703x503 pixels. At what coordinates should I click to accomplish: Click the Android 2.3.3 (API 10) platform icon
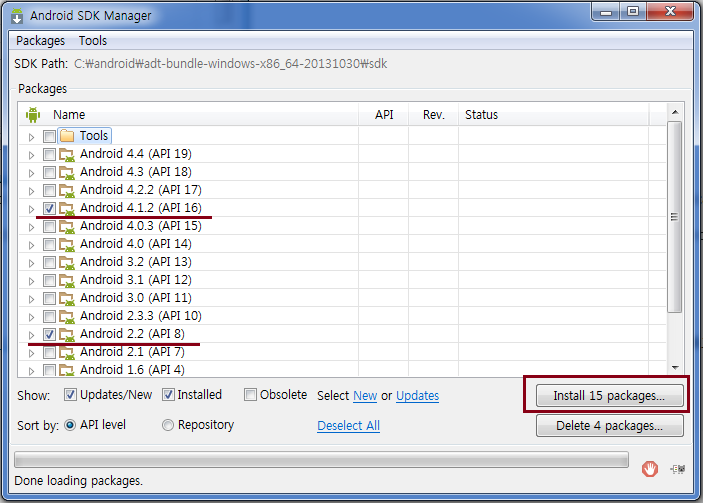[67, 316]
